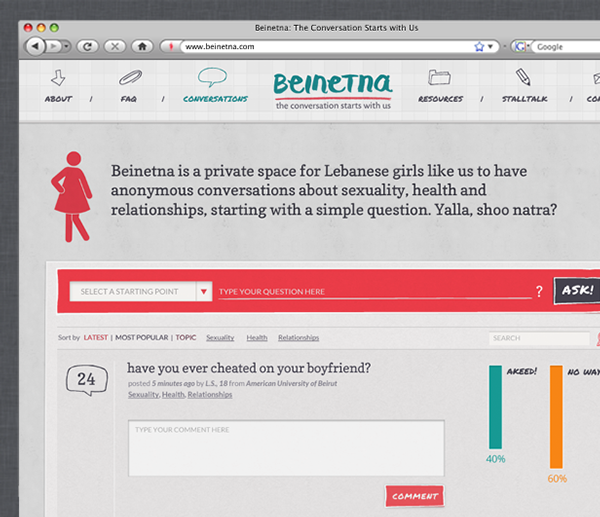Click the Health tag under the question
The height and width of the screenshot is (517, 600).
[x=173, y=395]
